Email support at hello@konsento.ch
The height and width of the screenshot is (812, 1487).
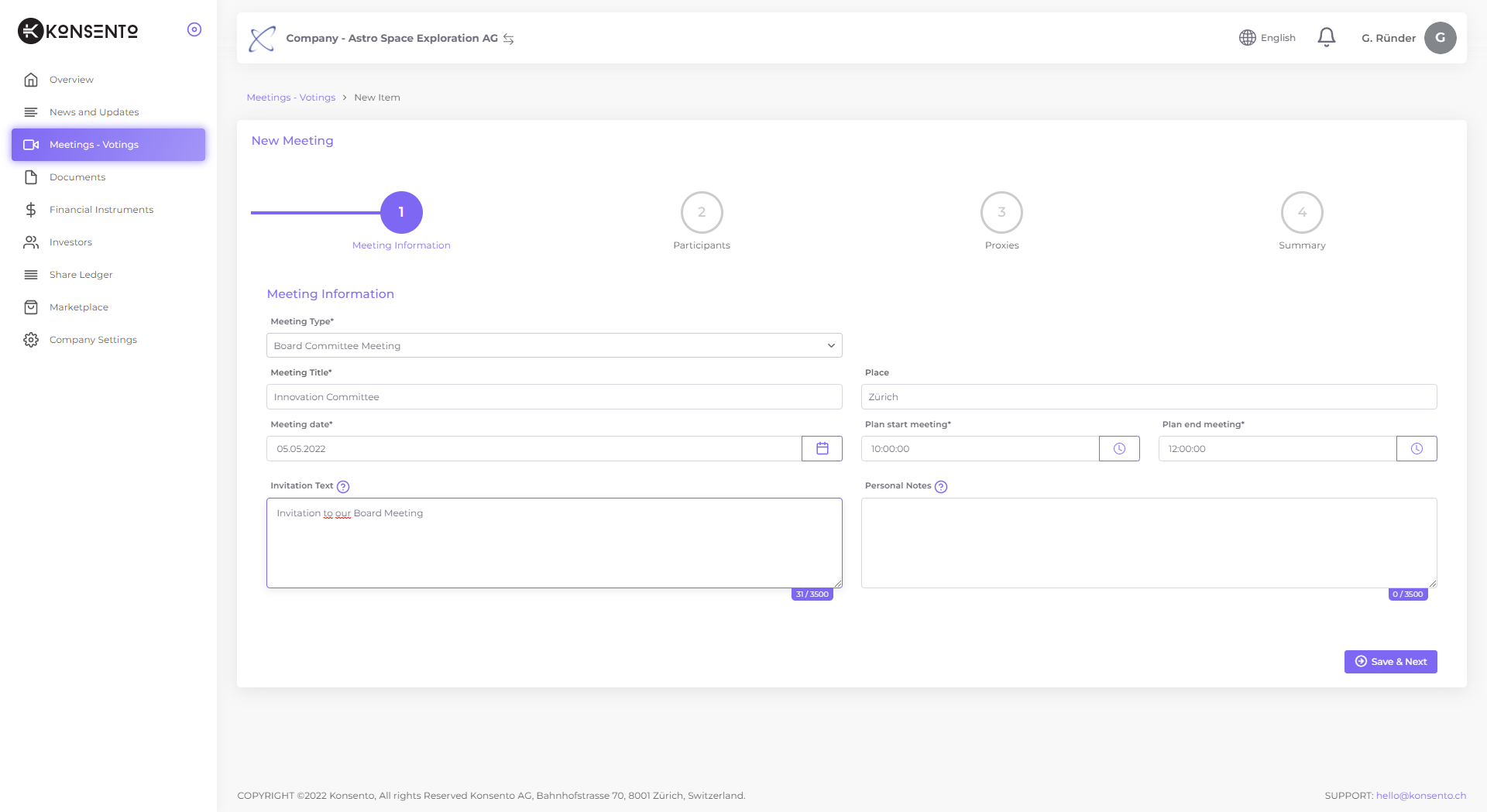(x=1420, y=796)
